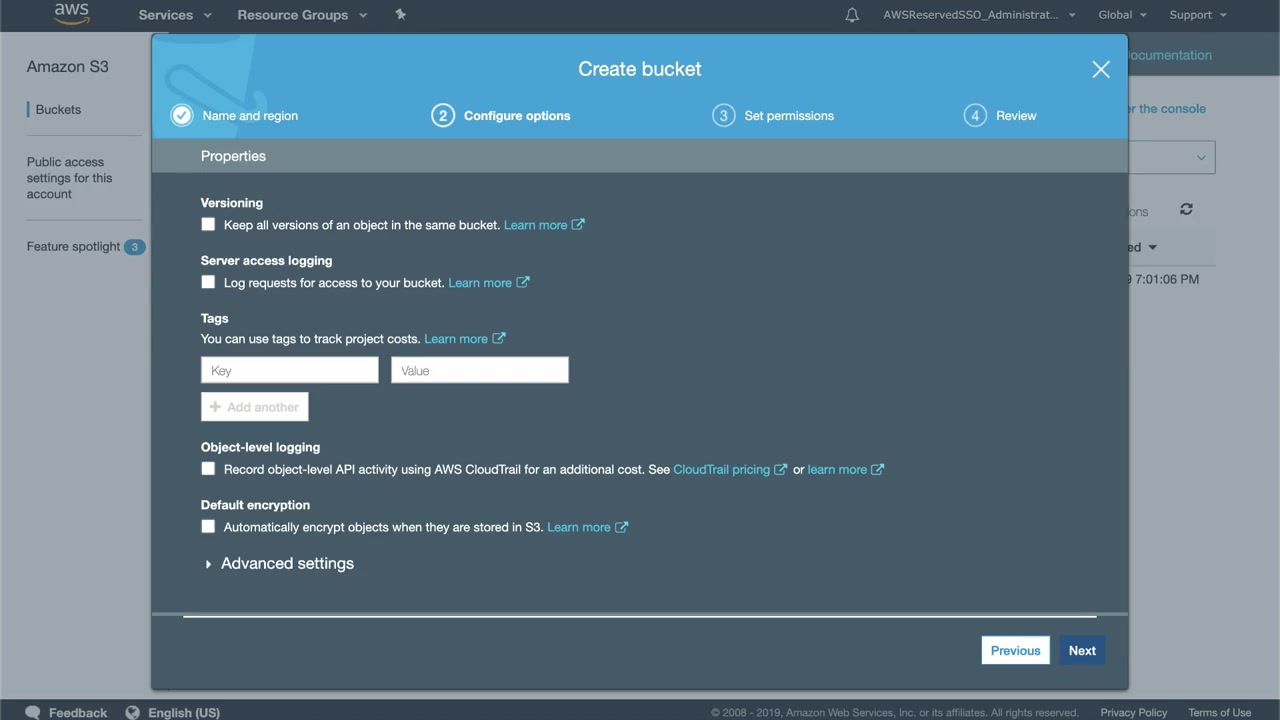Screen dimensions: 1280x720
Task: Enable the Versioning checkbox
Action: 208,225
